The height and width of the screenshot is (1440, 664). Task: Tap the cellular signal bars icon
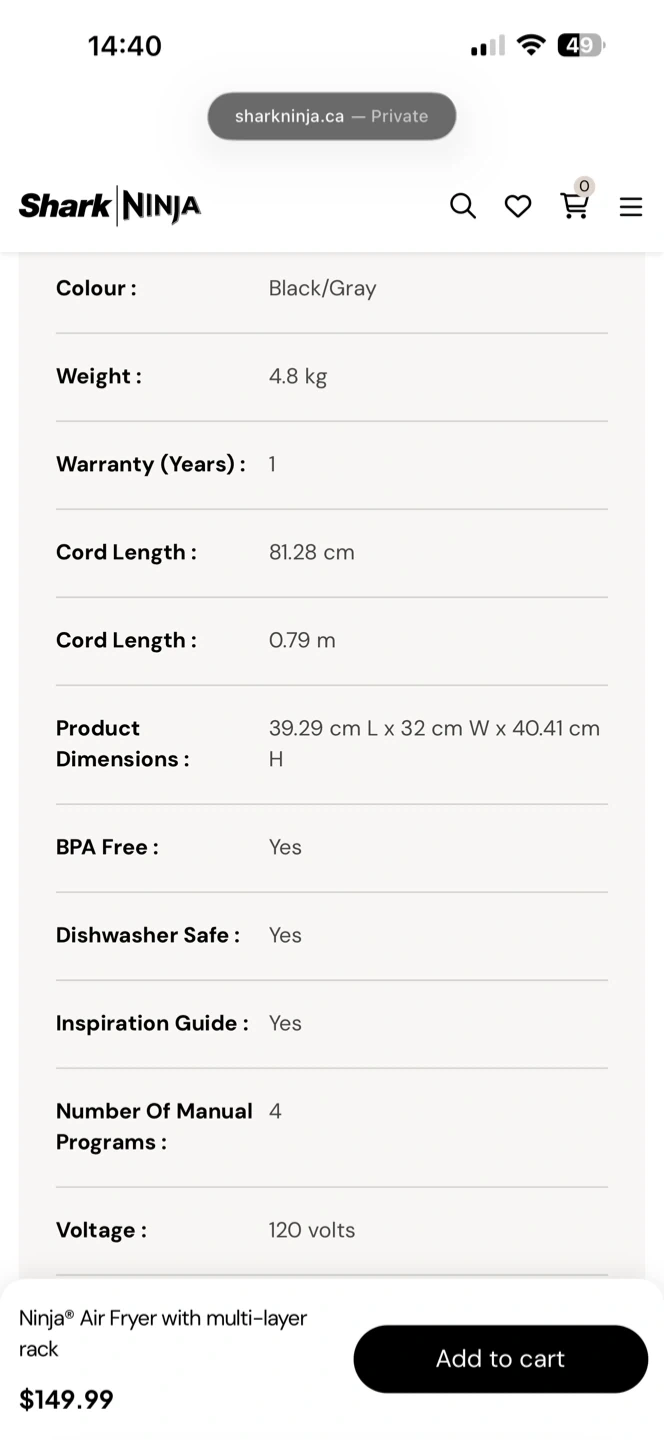(488, 46)
